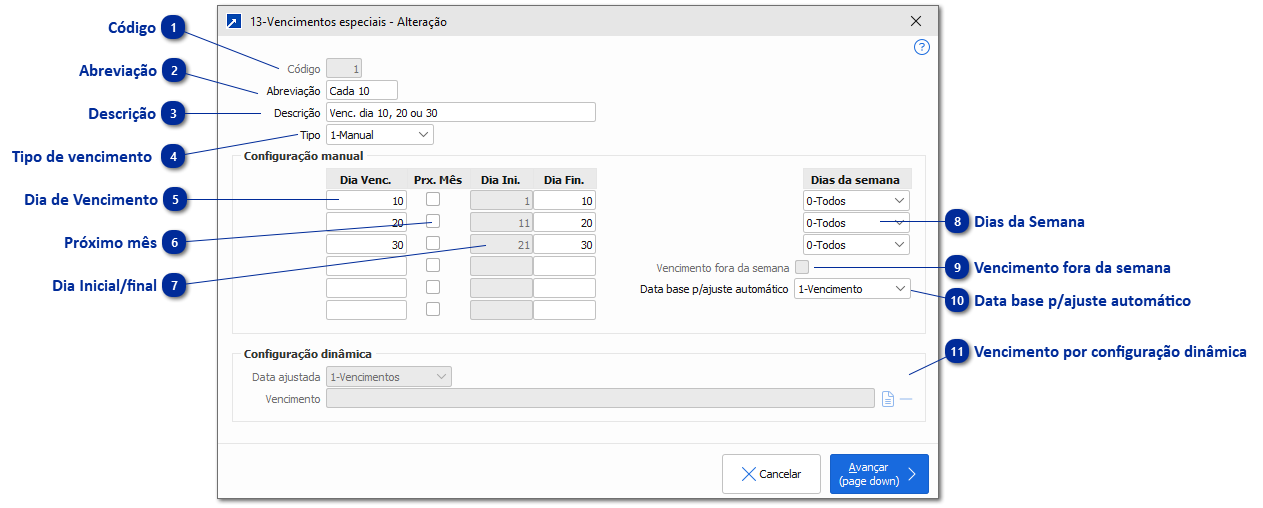Click numbered callout 5 for Dia de Vencimento
This screenshot has width=1263, height=508.
tap(174, 200)
